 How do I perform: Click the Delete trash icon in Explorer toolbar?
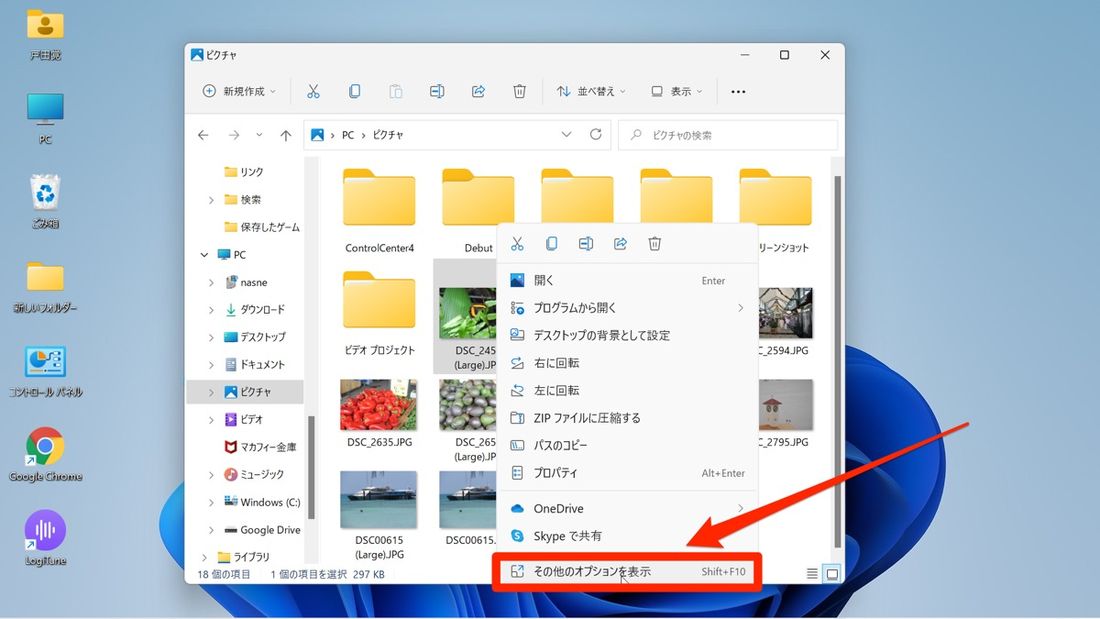click(x=519, y=91)
